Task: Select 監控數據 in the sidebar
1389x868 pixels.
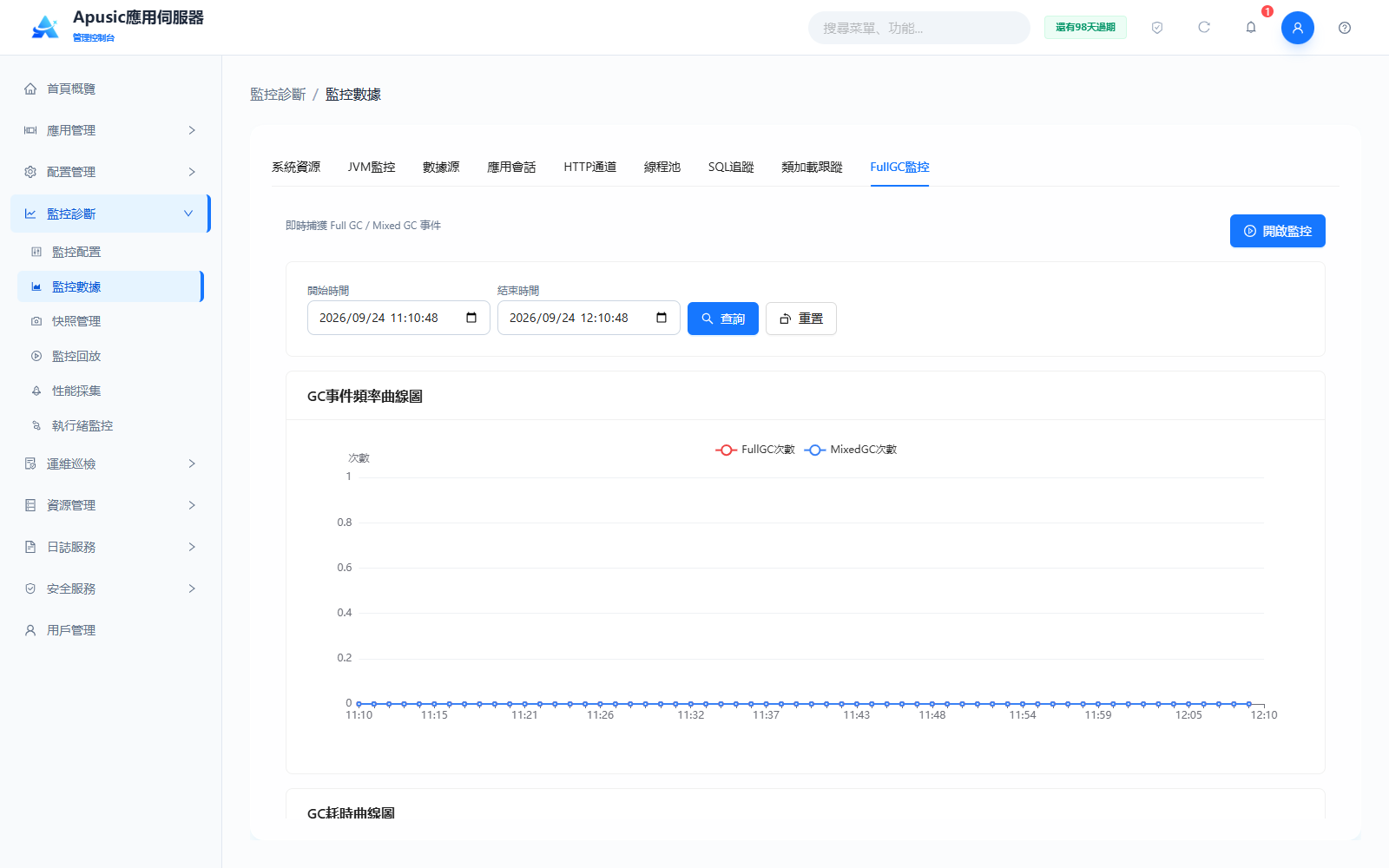Action: [111, 286]
